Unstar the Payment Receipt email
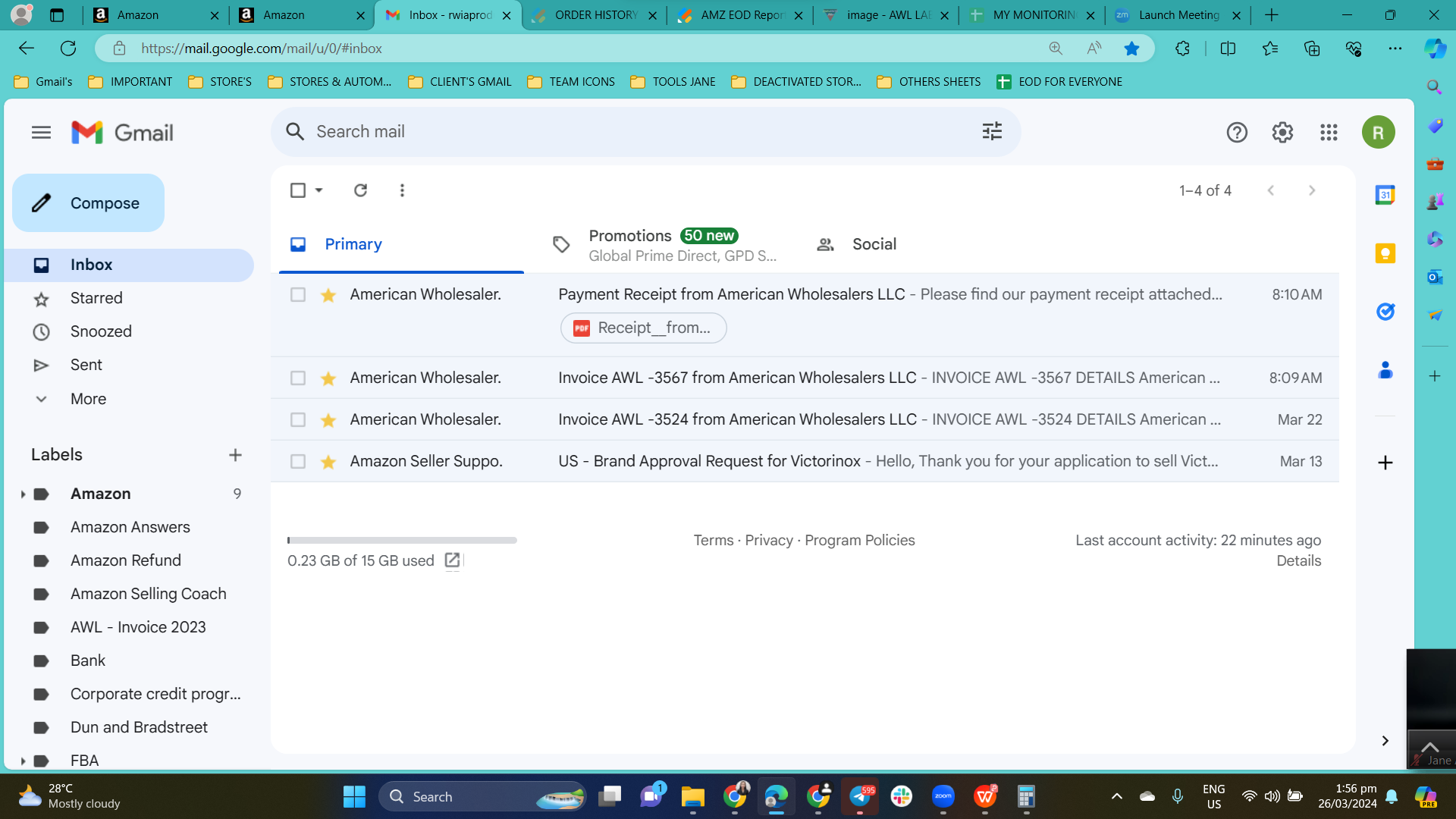This screenshot has width=1456, height=819. [x=328, y=295]
